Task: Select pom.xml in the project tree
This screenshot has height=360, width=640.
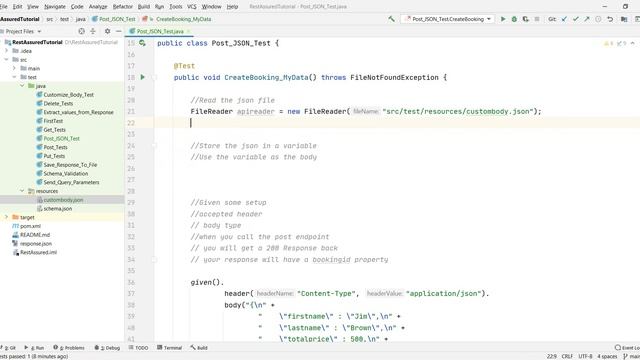Action: pyautogui.click(x=30, y=226)
